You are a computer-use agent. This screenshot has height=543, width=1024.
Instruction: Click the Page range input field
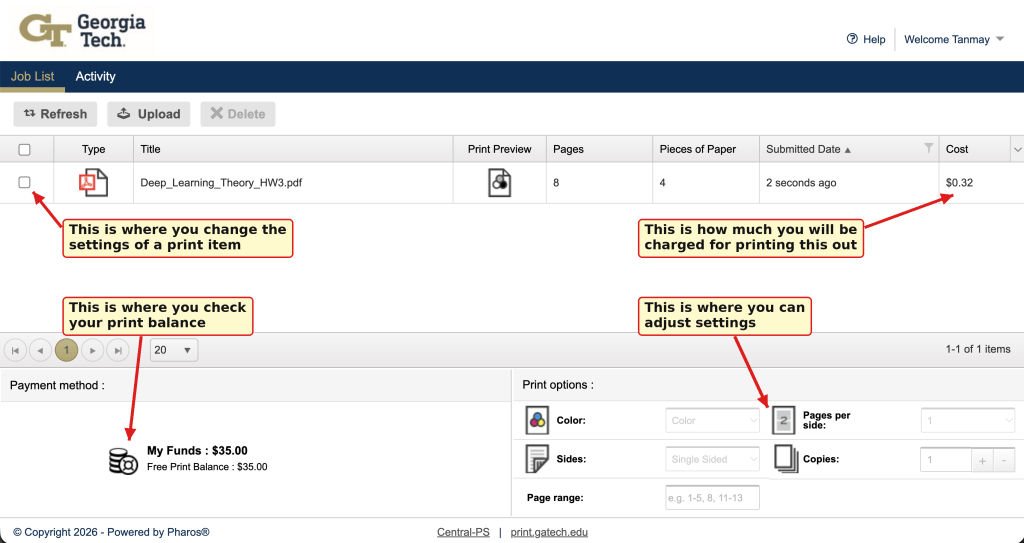[712, 497]
